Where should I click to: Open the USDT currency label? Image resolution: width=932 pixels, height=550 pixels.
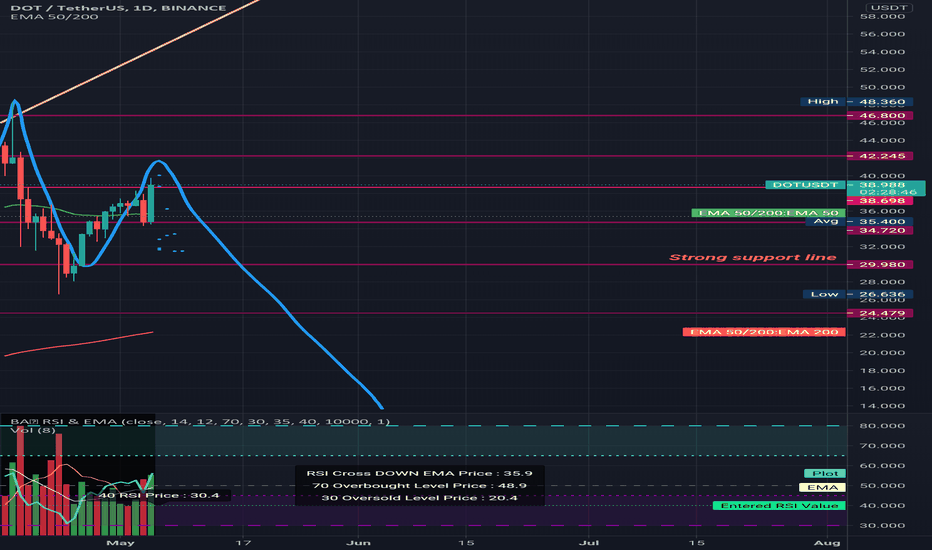(889, 7)
